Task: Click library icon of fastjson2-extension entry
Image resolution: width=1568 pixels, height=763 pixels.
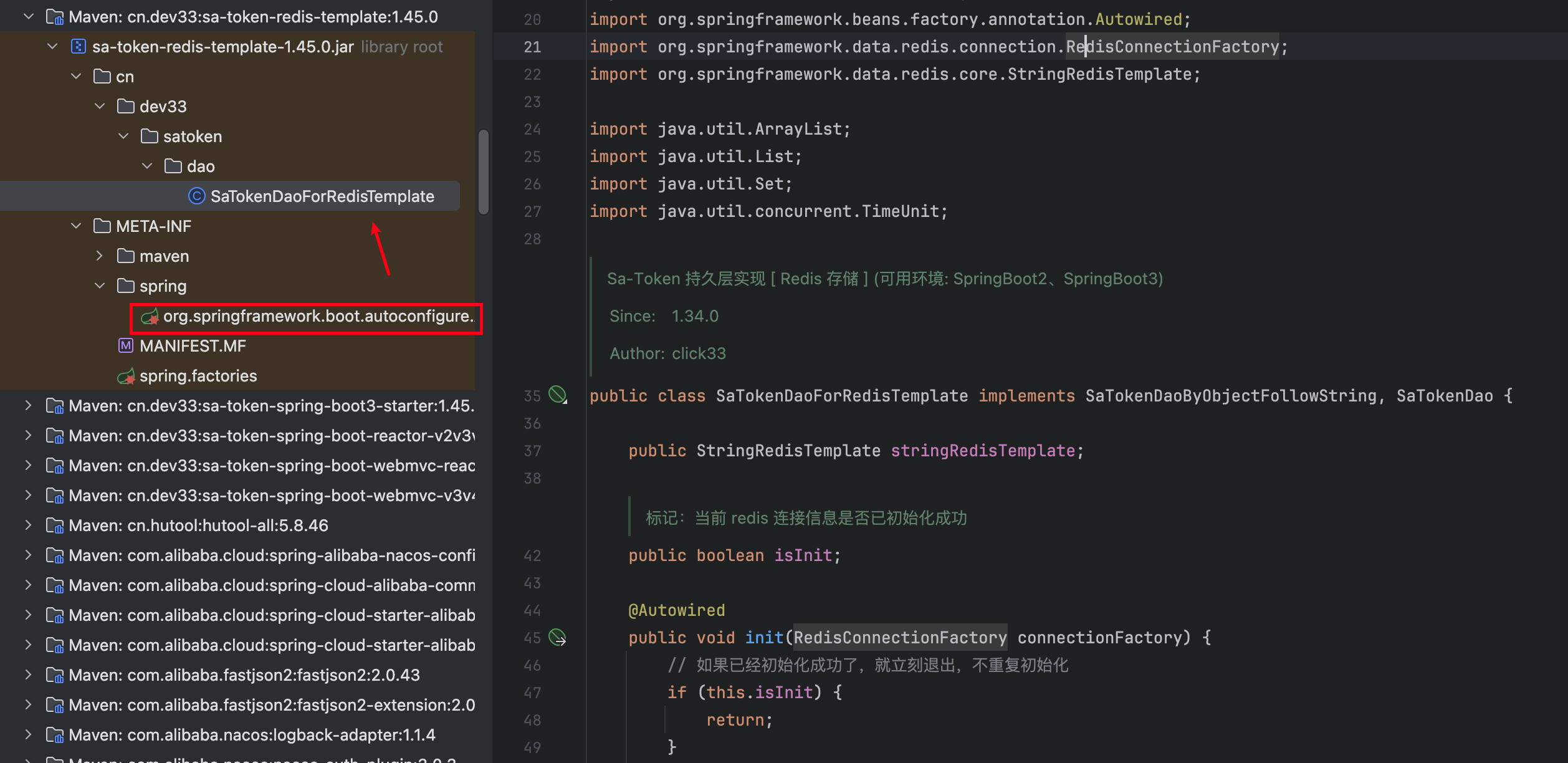Action: tap(55, 706)
